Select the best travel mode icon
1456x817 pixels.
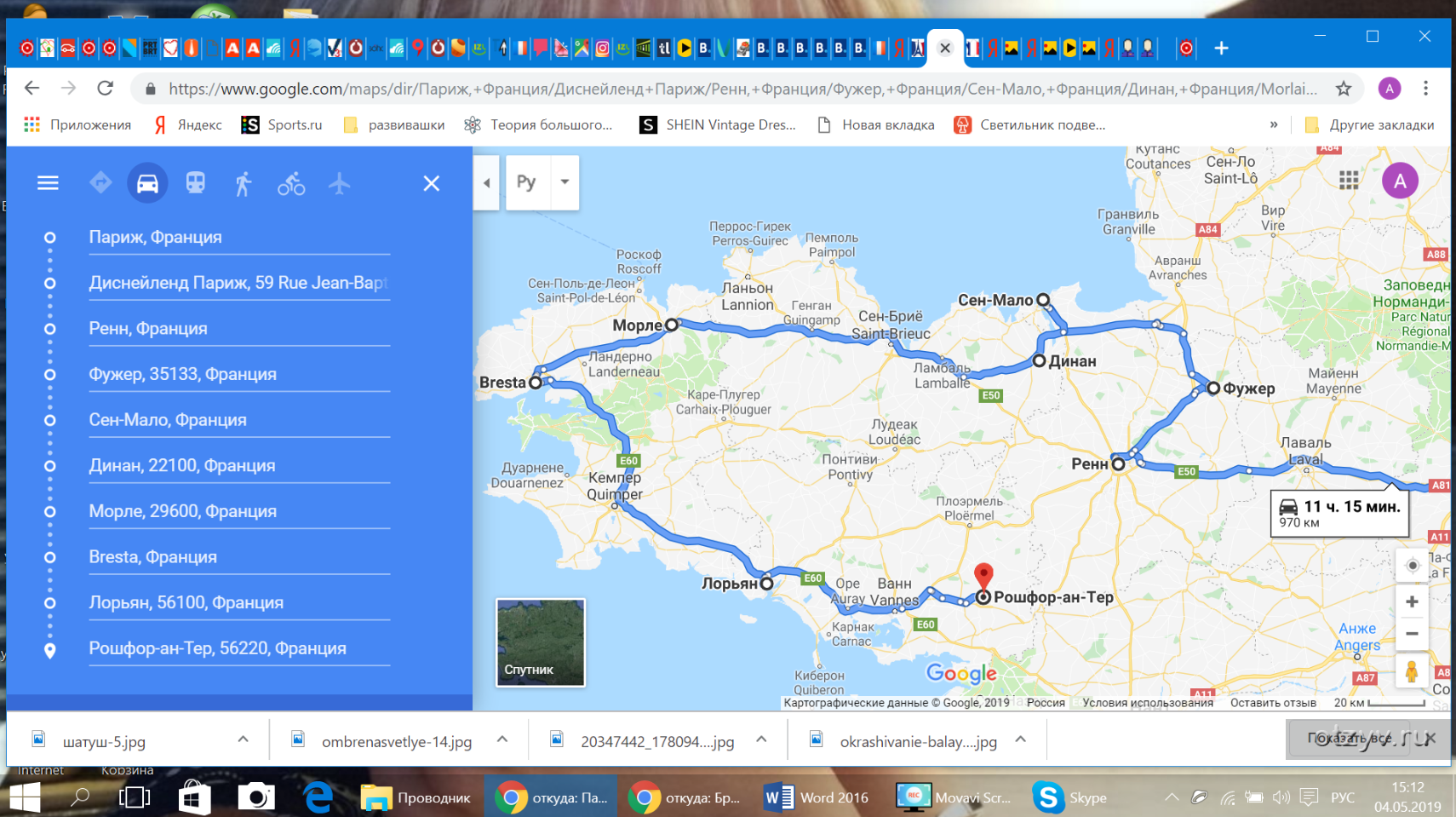100,183
